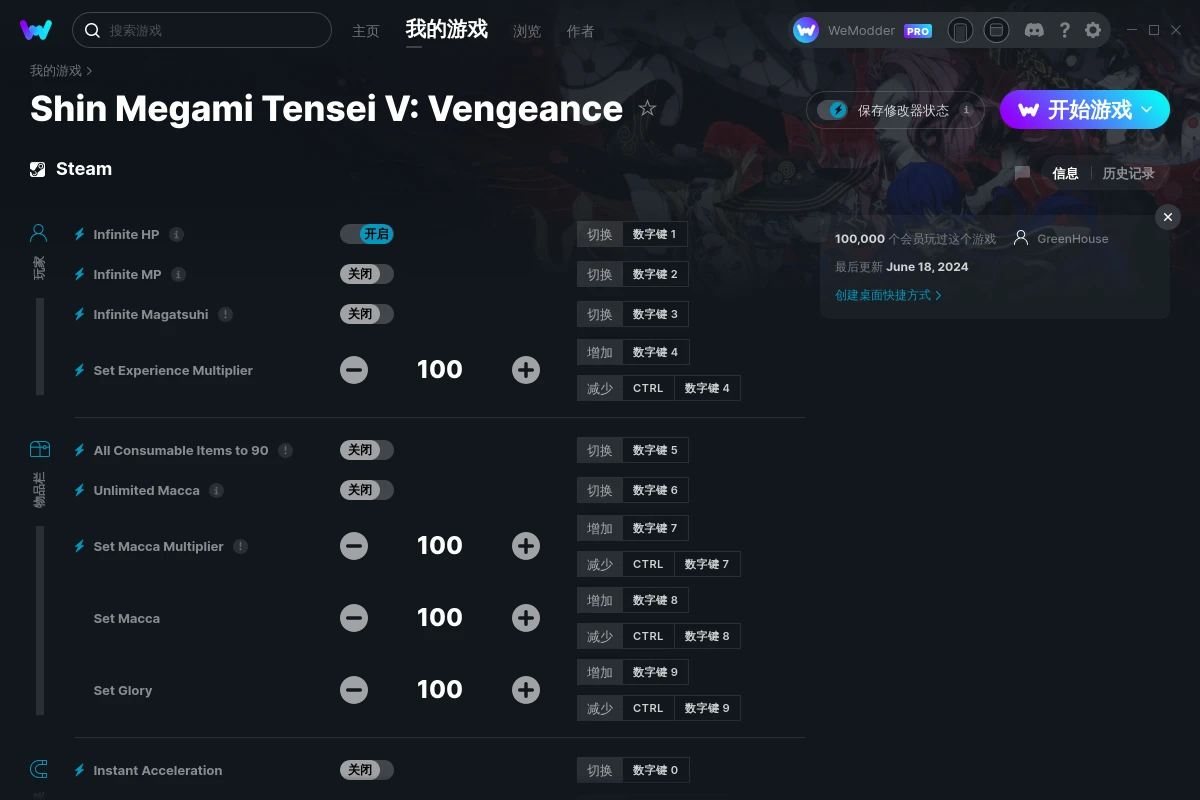
Task: Open the Discord icon in the header
Action: 1034,30
